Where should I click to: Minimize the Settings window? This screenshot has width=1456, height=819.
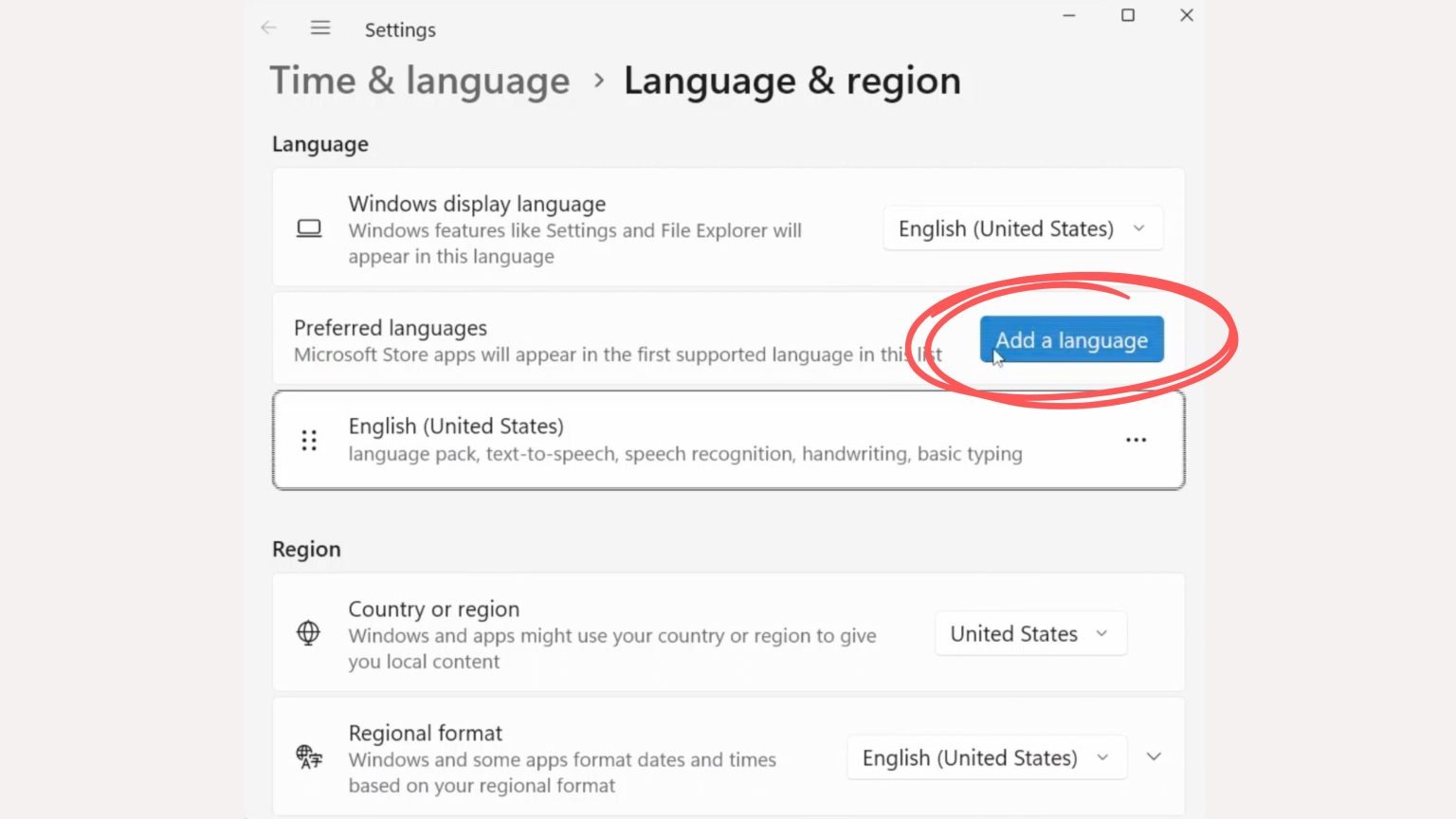[1069, 15]
